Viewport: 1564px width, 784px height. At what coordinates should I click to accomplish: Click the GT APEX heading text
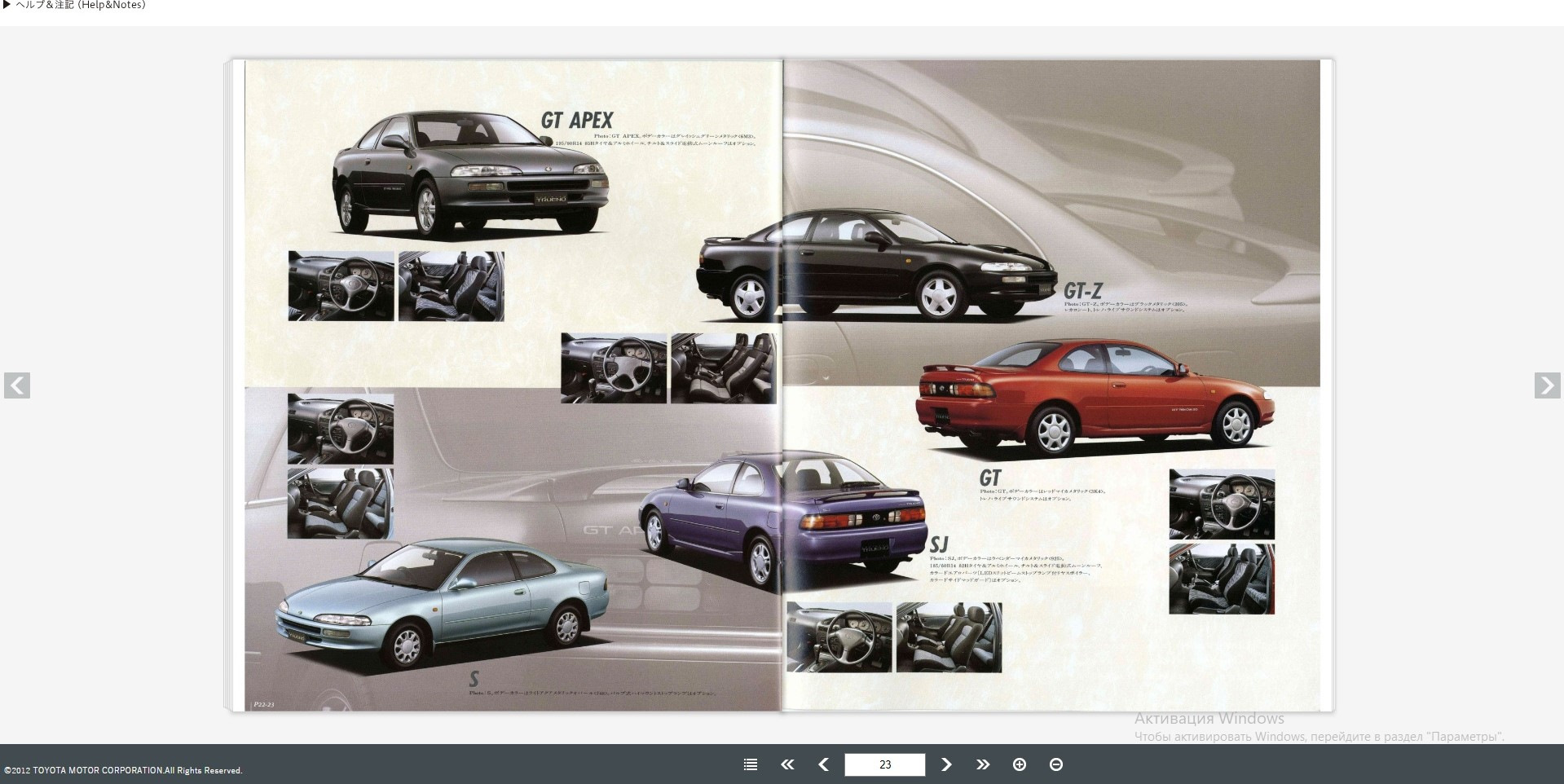coord(577,121)
